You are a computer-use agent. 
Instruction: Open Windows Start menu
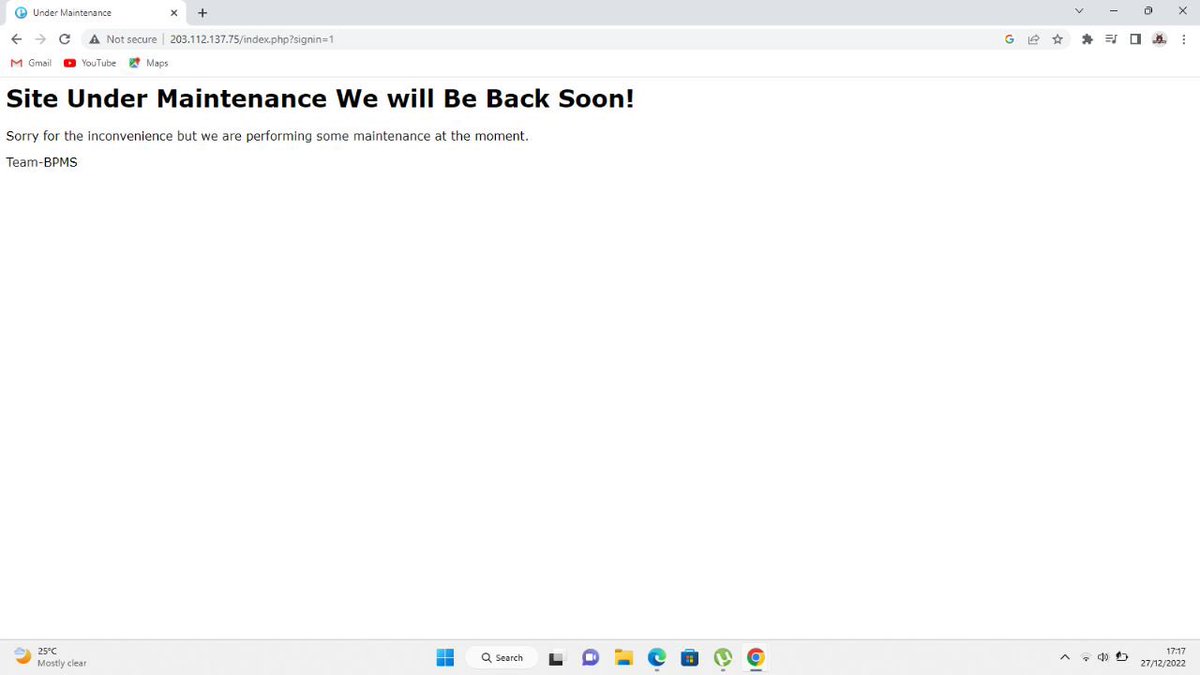(445, 657)
